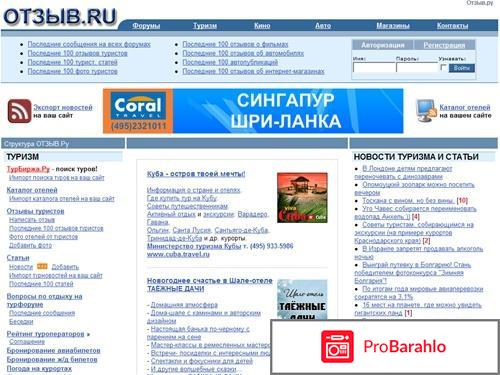Screen dimensions: 500x375
Task: Open Вопросы по отдыху на турфоруме
Action: click(x=44, y=300)
